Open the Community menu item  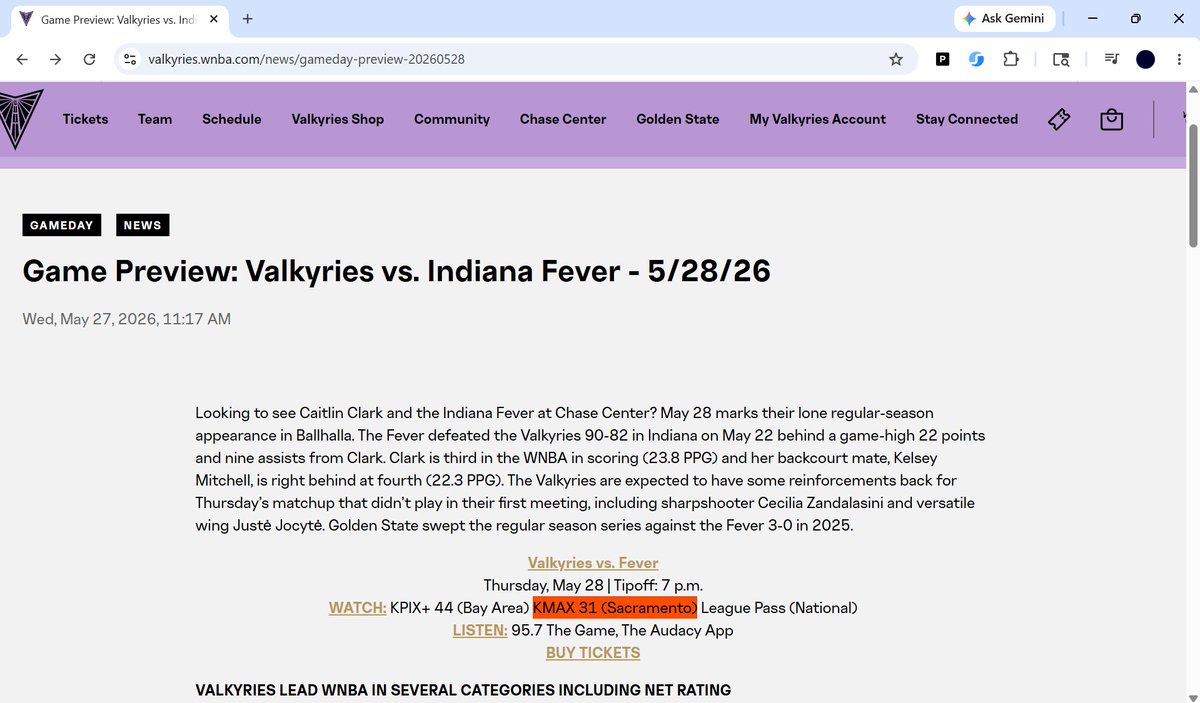tap(452, 119)
